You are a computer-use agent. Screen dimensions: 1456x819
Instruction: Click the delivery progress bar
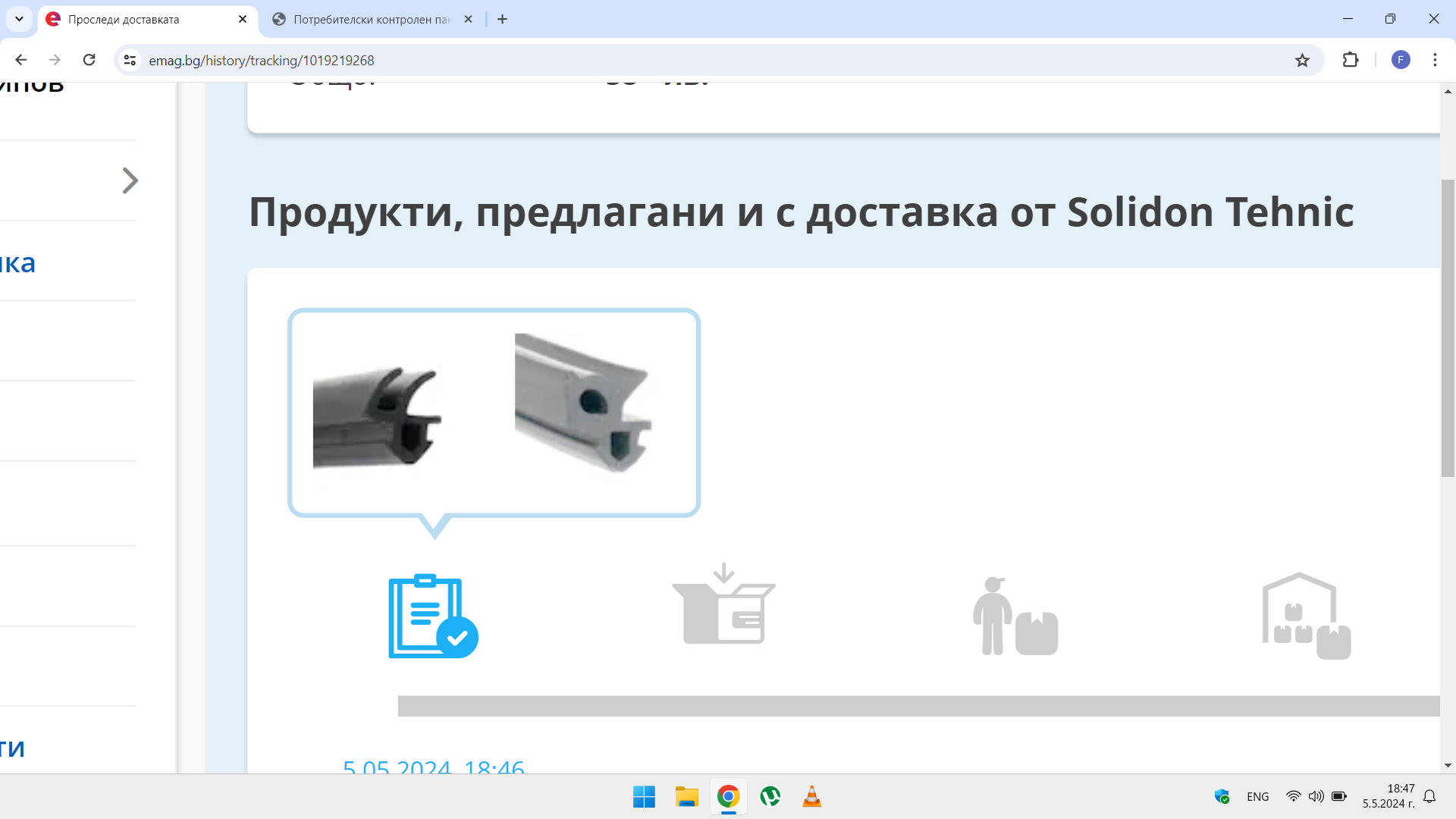(x=918, y=706)
